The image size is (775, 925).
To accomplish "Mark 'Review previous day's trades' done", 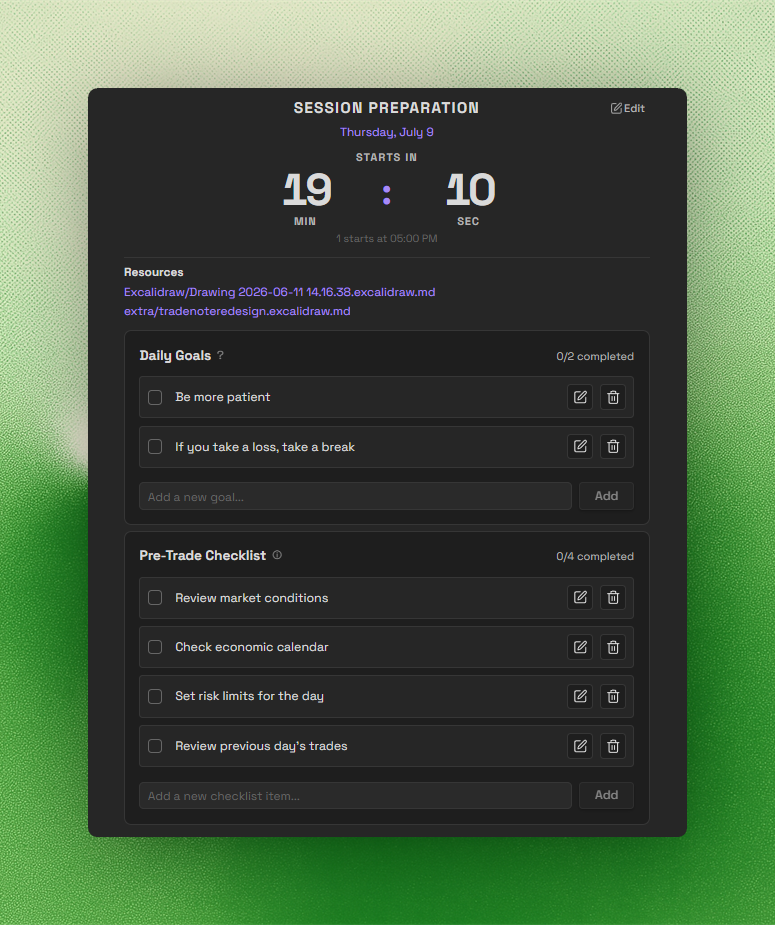I will coord(155,746).
